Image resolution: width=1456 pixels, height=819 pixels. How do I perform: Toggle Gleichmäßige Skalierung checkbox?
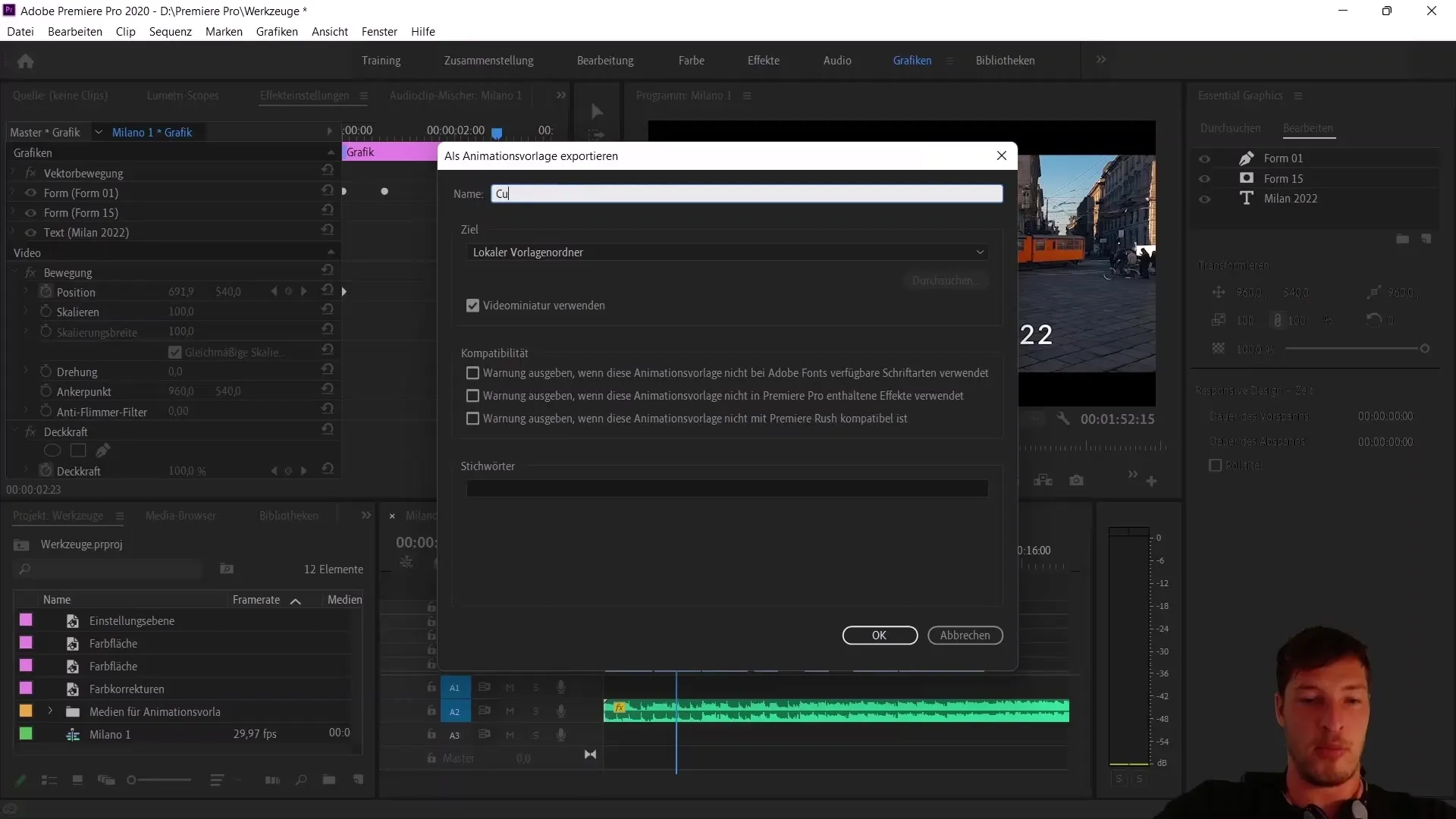(x=174, y=352)
